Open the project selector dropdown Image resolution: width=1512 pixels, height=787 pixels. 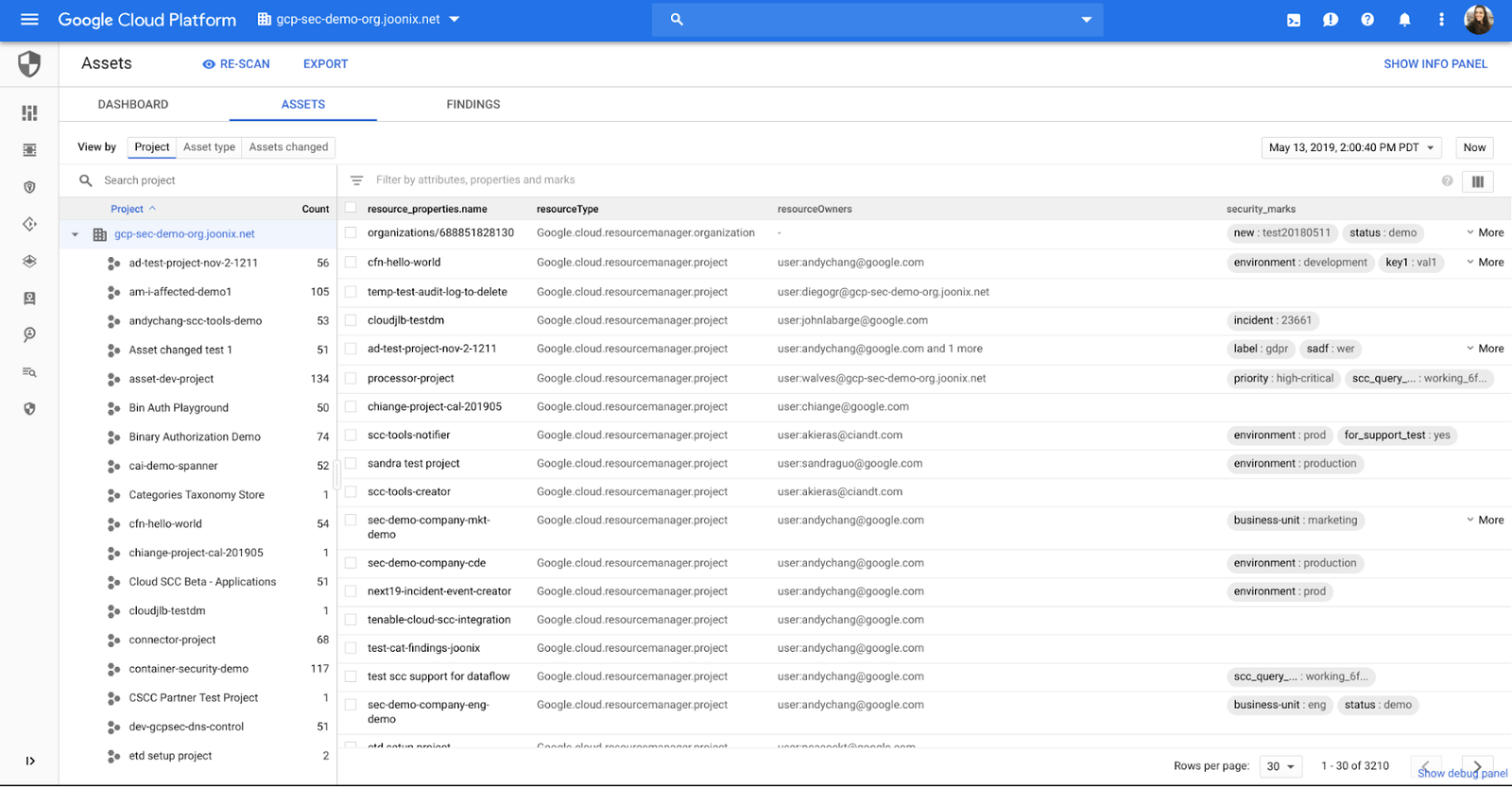[x=358, y=19]
